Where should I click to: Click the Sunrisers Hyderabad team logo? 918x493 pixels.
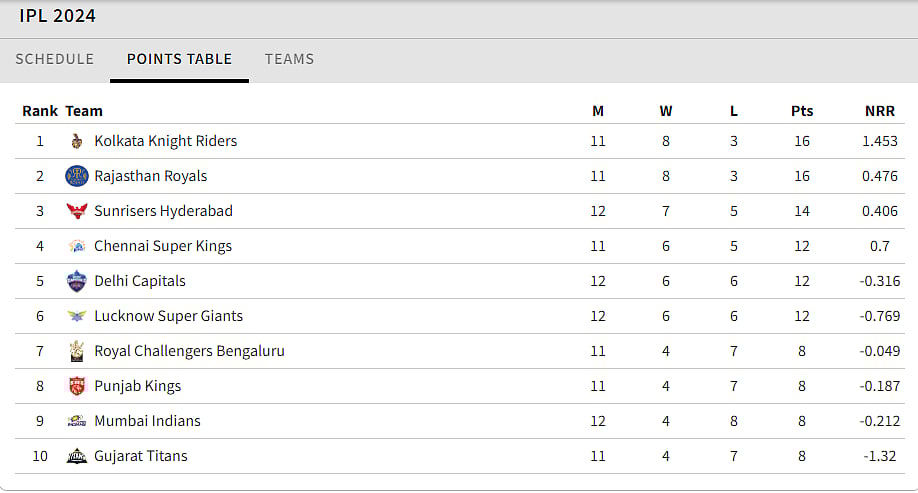pyautogui.click(x=77, y=211)
